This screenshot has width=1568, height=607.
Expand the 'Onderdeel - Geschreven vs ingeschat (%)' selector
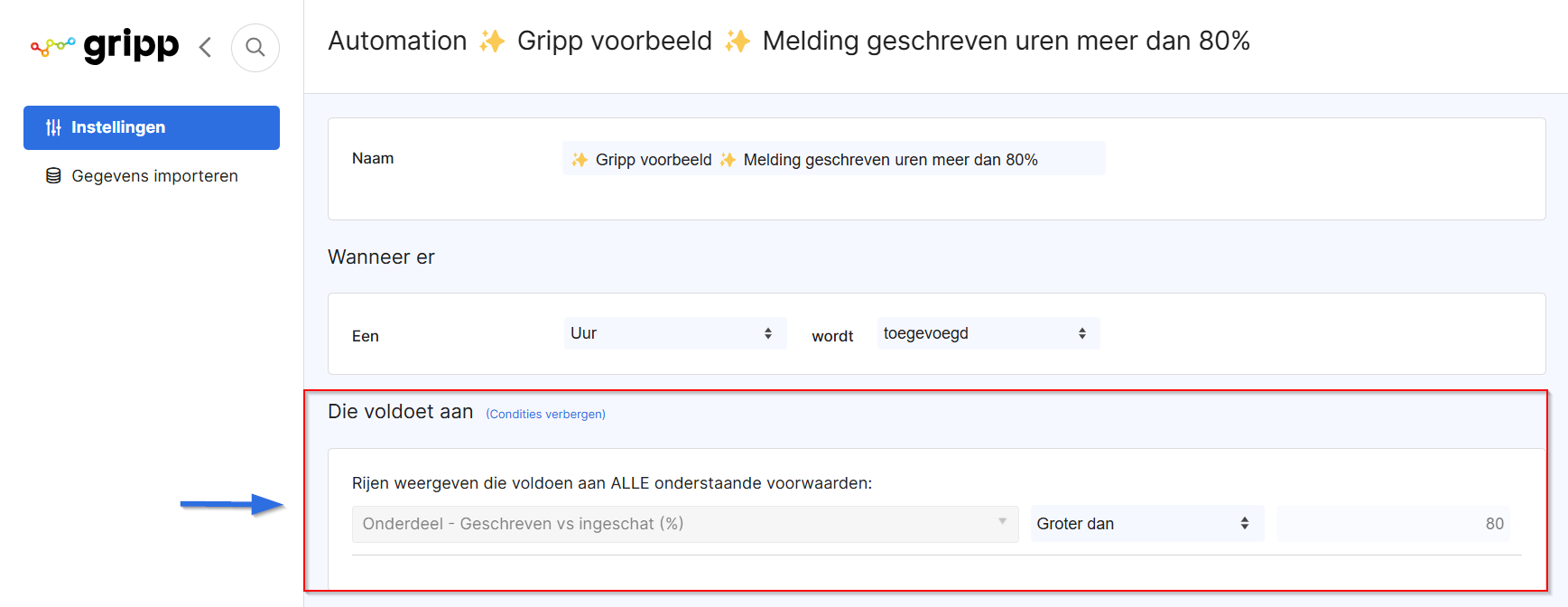(685, 524)
